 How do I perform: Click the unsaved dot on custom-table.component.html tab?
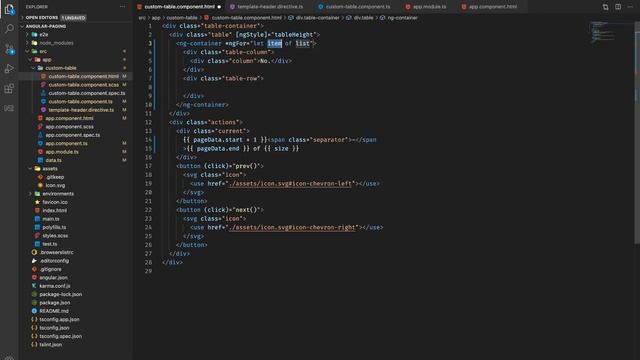219,7
